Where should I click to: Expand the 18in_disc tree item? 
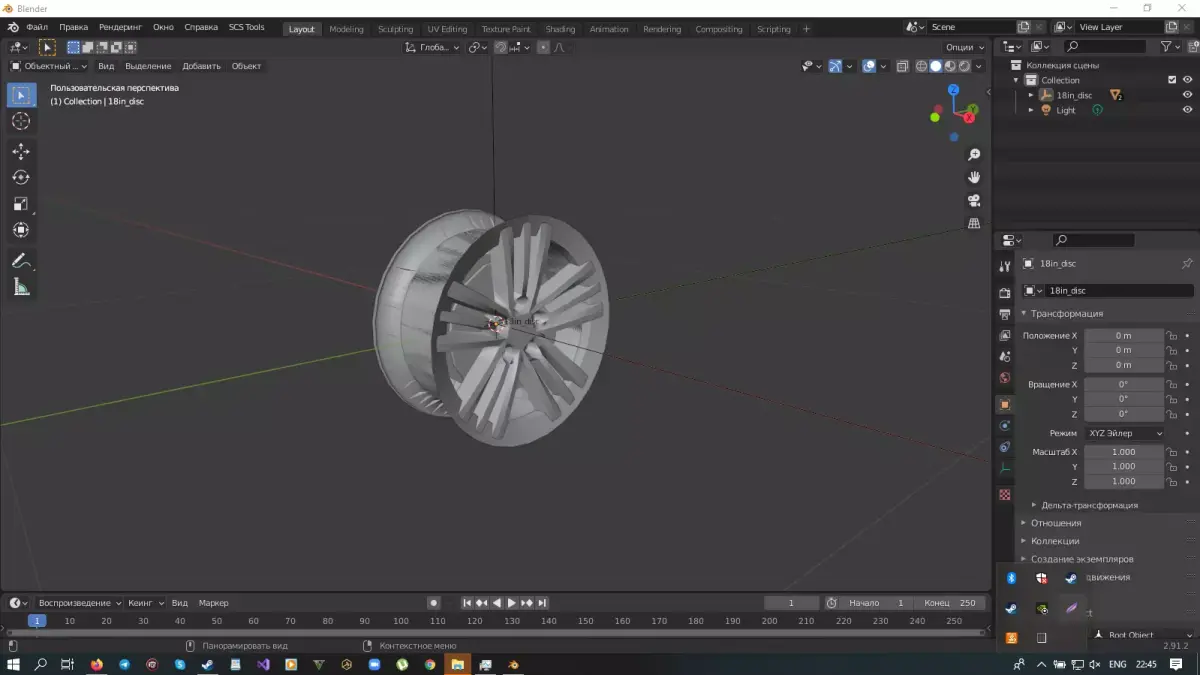tap(1031, 95)
